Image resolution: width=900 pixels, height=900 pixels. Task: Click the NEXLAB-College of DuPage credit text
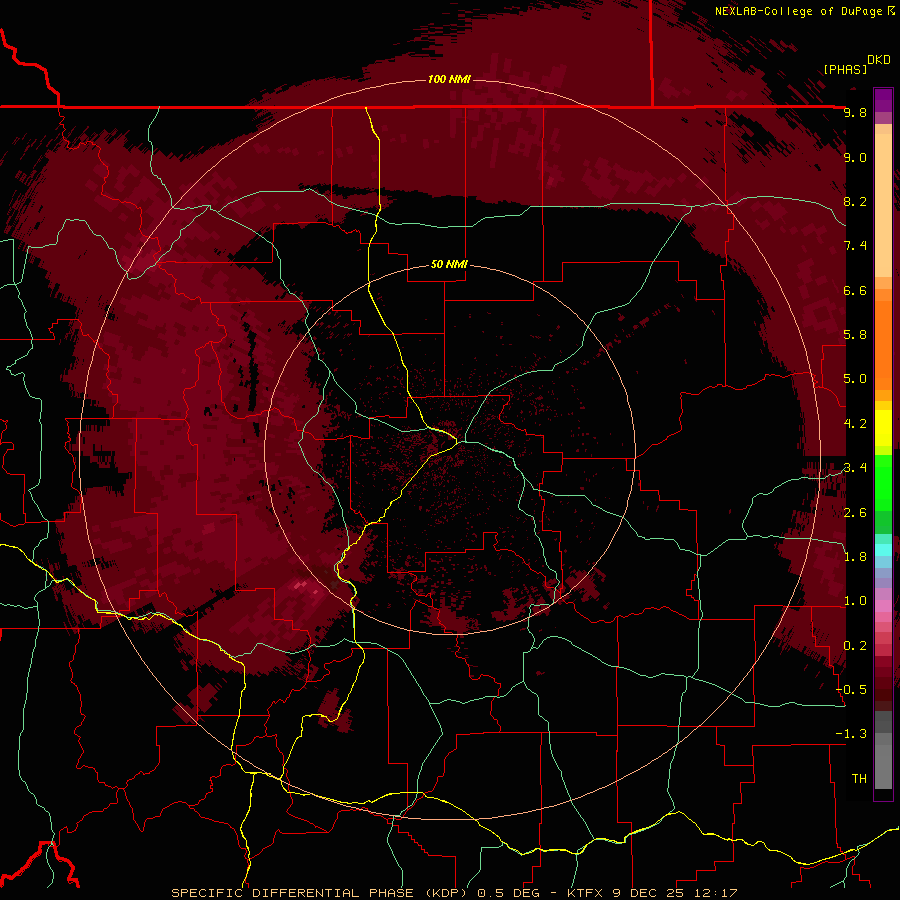(798, 11)
